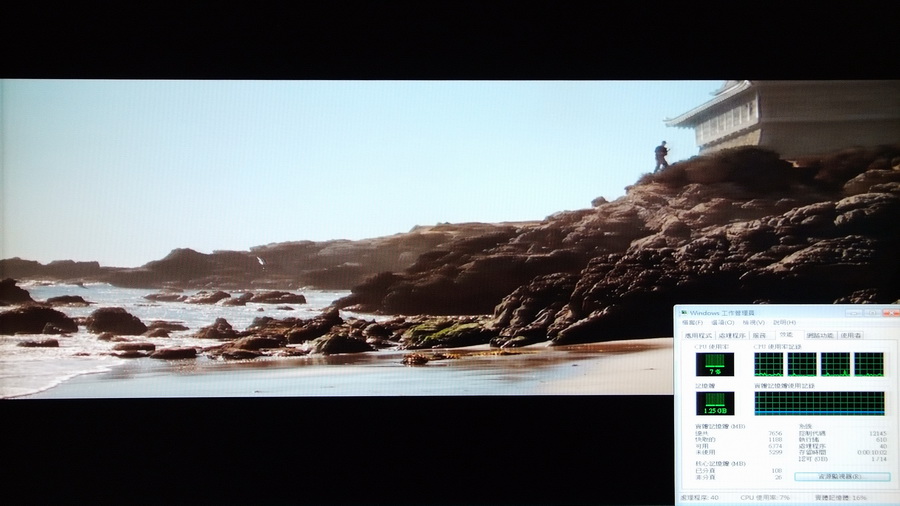
Task: Click the handles value 12145
Action: tap(878, 434)
